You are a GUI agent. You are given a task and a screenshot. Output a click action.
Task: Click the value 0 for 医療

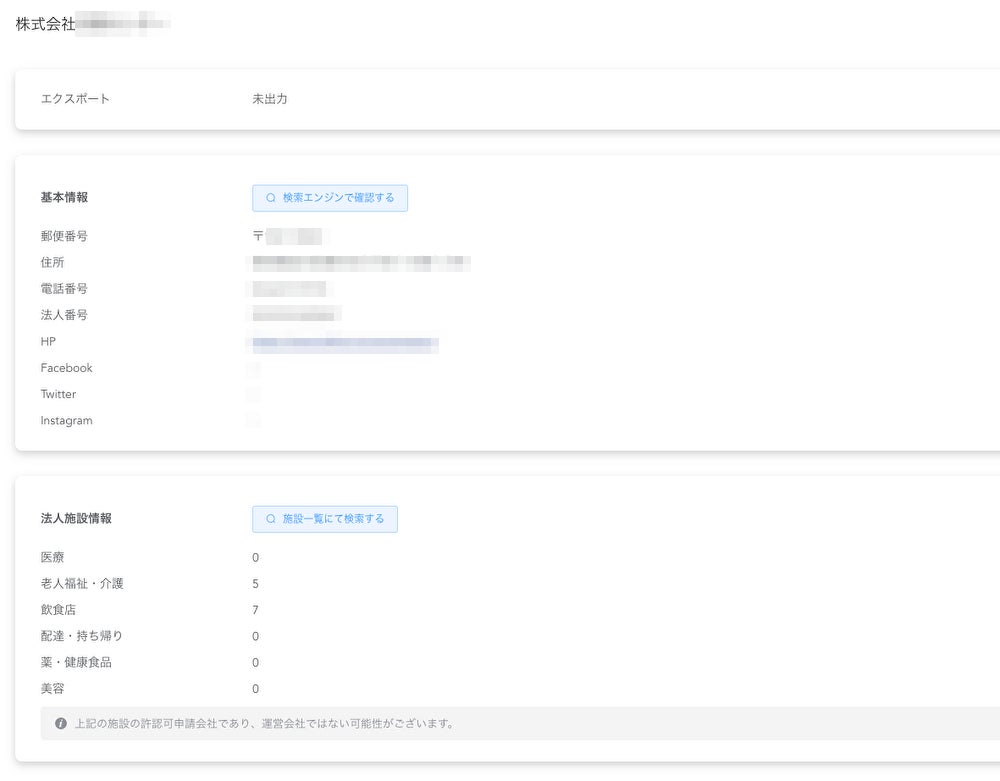point(255,557)
